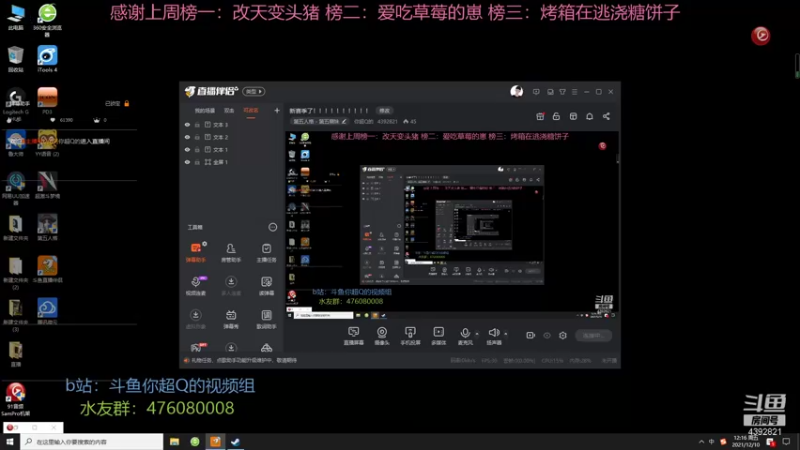800x450 pixels.
Task: Open the hamburger menu in the title bar
Action: (x=574, y=92)
